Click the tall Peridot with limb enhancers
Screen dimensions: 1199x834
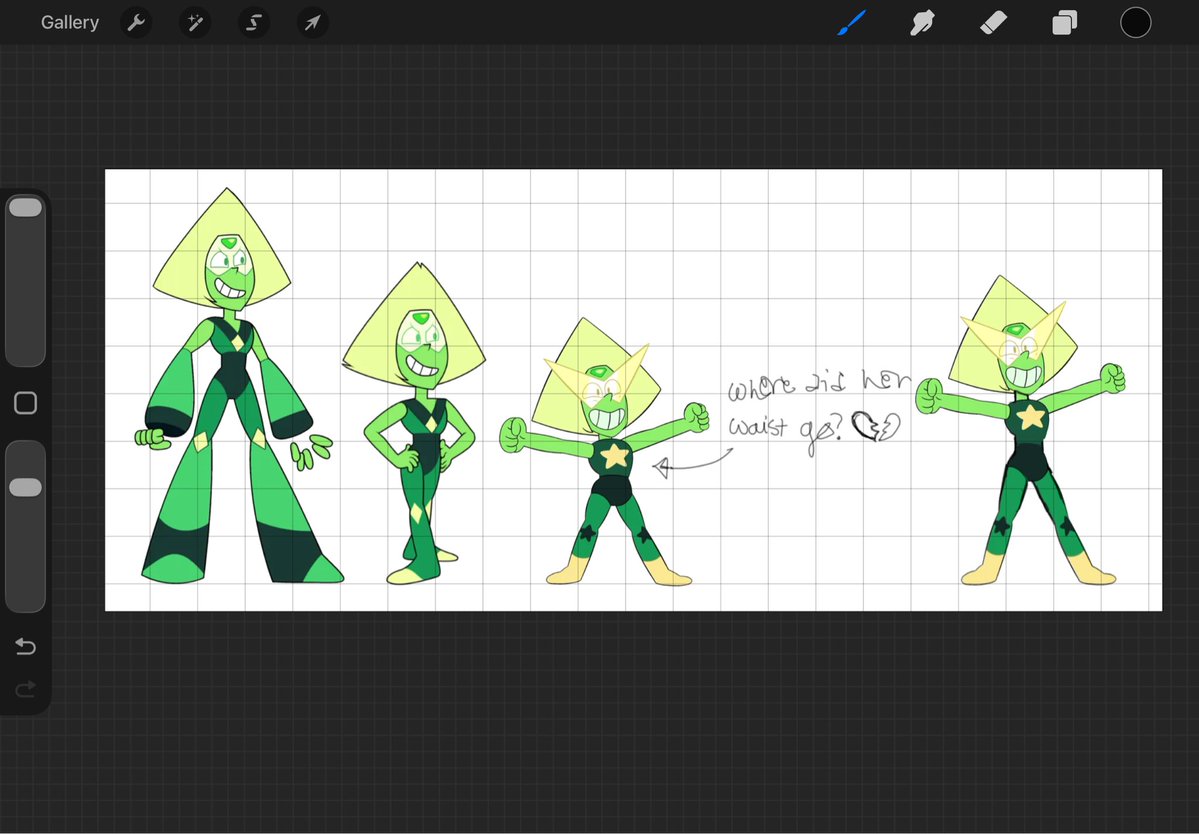click(238, 386)
